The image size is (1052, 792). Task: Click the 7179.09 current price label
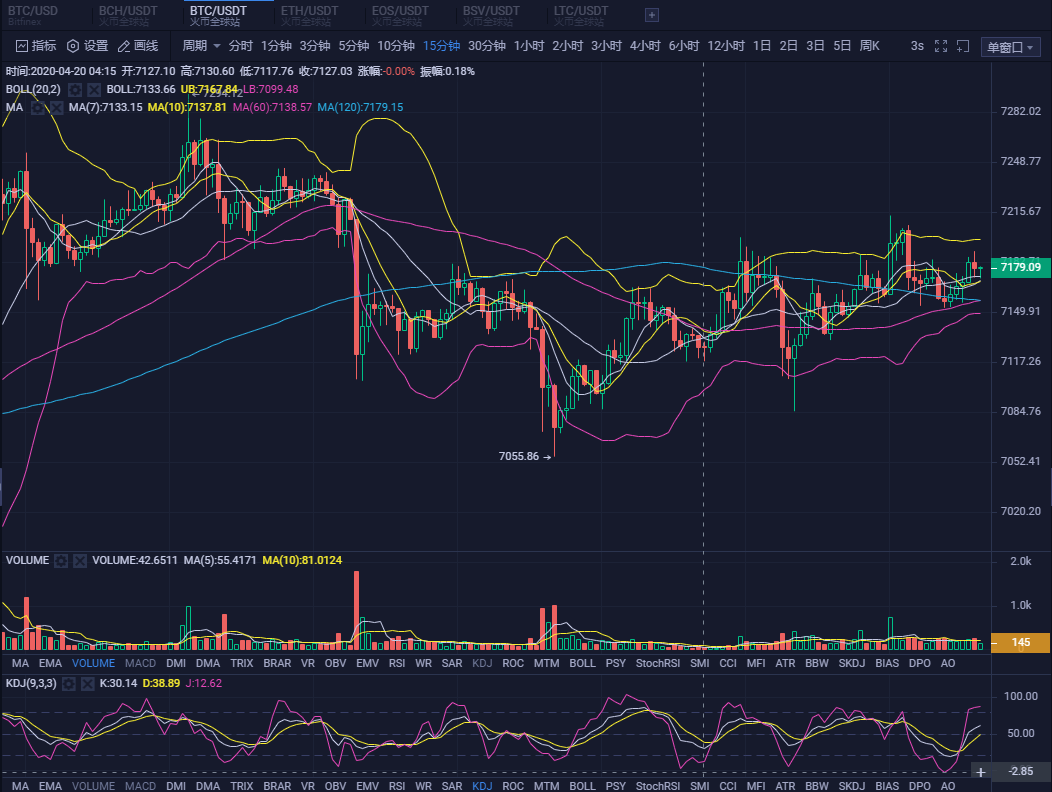1019,268
